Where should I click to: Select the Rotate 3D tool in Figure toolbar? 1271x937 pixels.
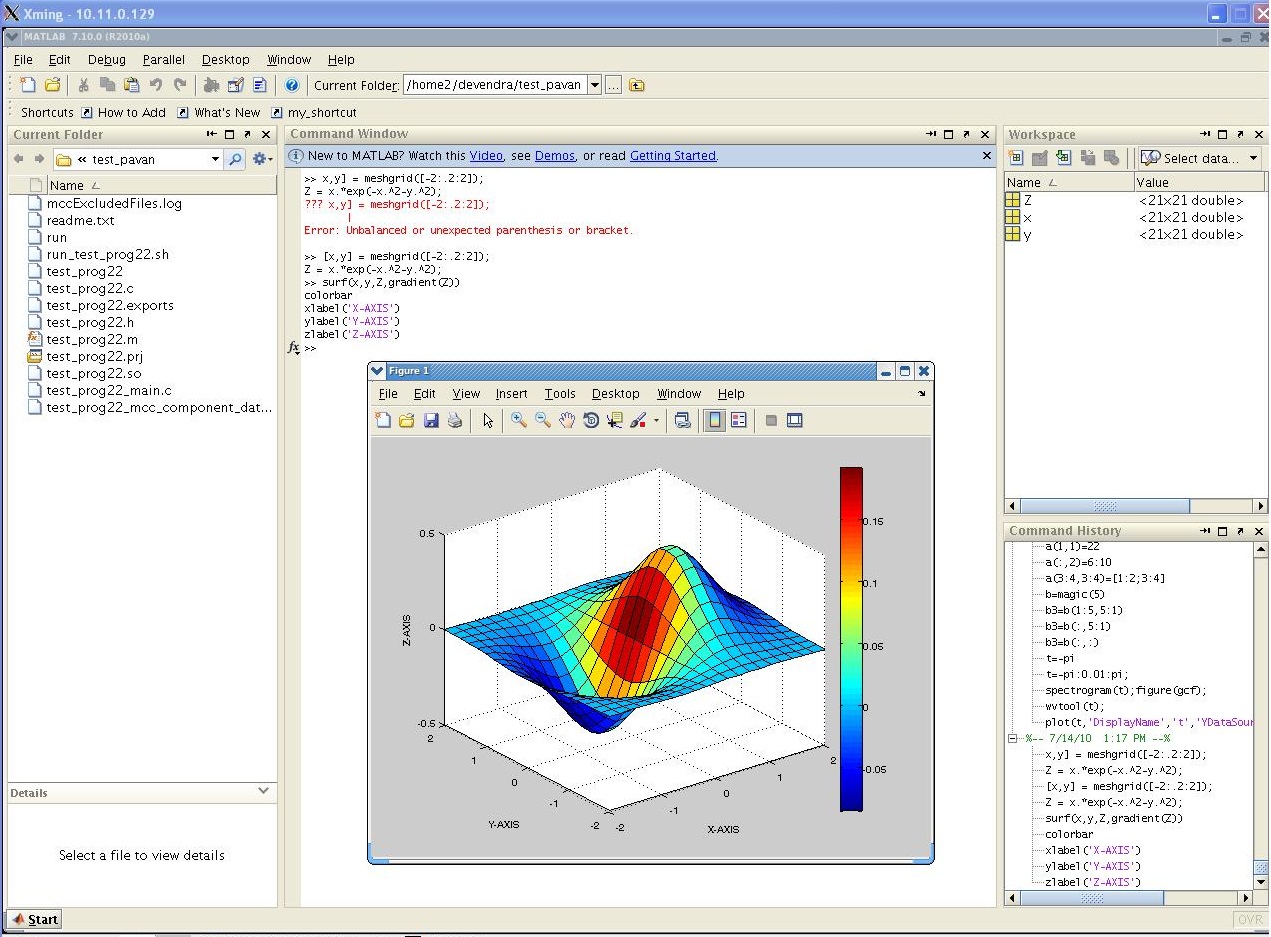click(x=591, y=421)
